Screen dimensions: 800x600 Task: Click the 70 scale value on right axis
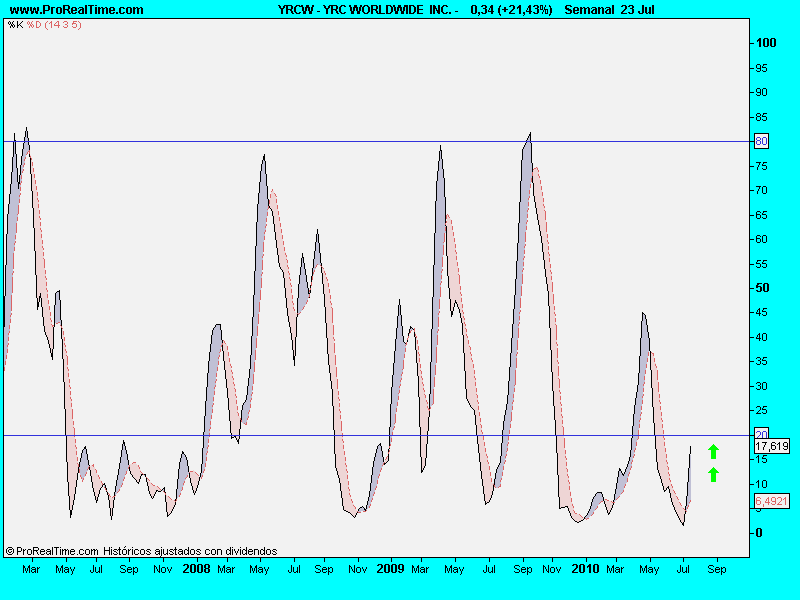(x=761, y=190)
